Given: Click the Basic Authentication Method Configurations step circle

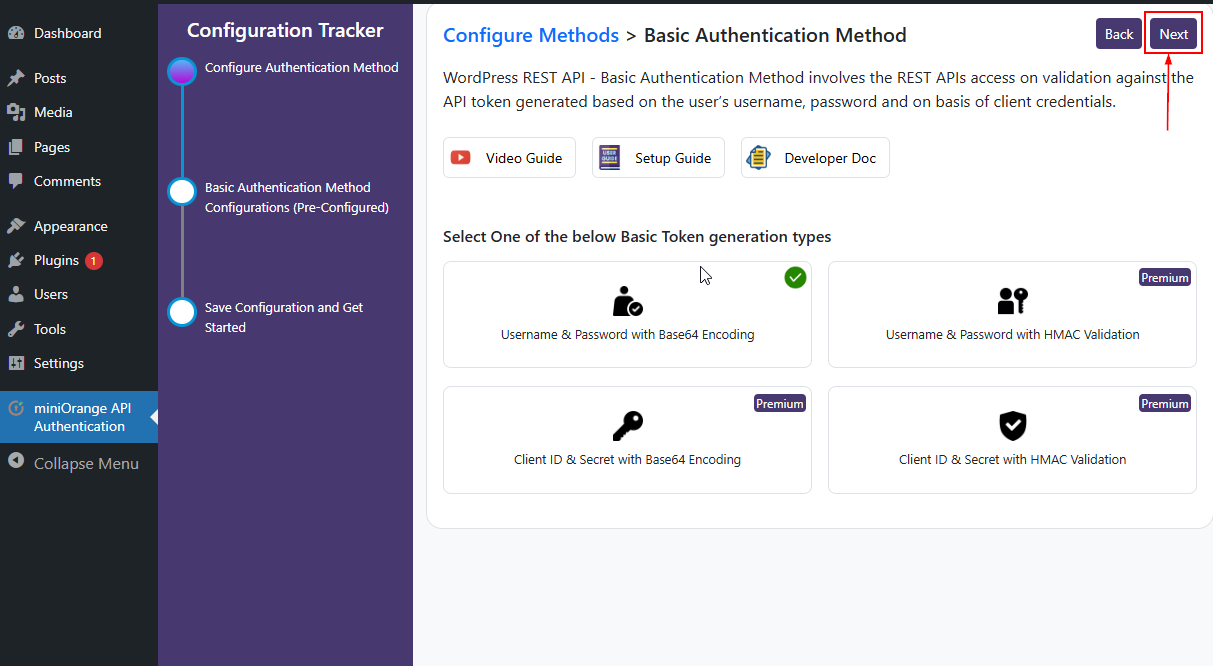Looking at the screenshot, I should 182,192.
